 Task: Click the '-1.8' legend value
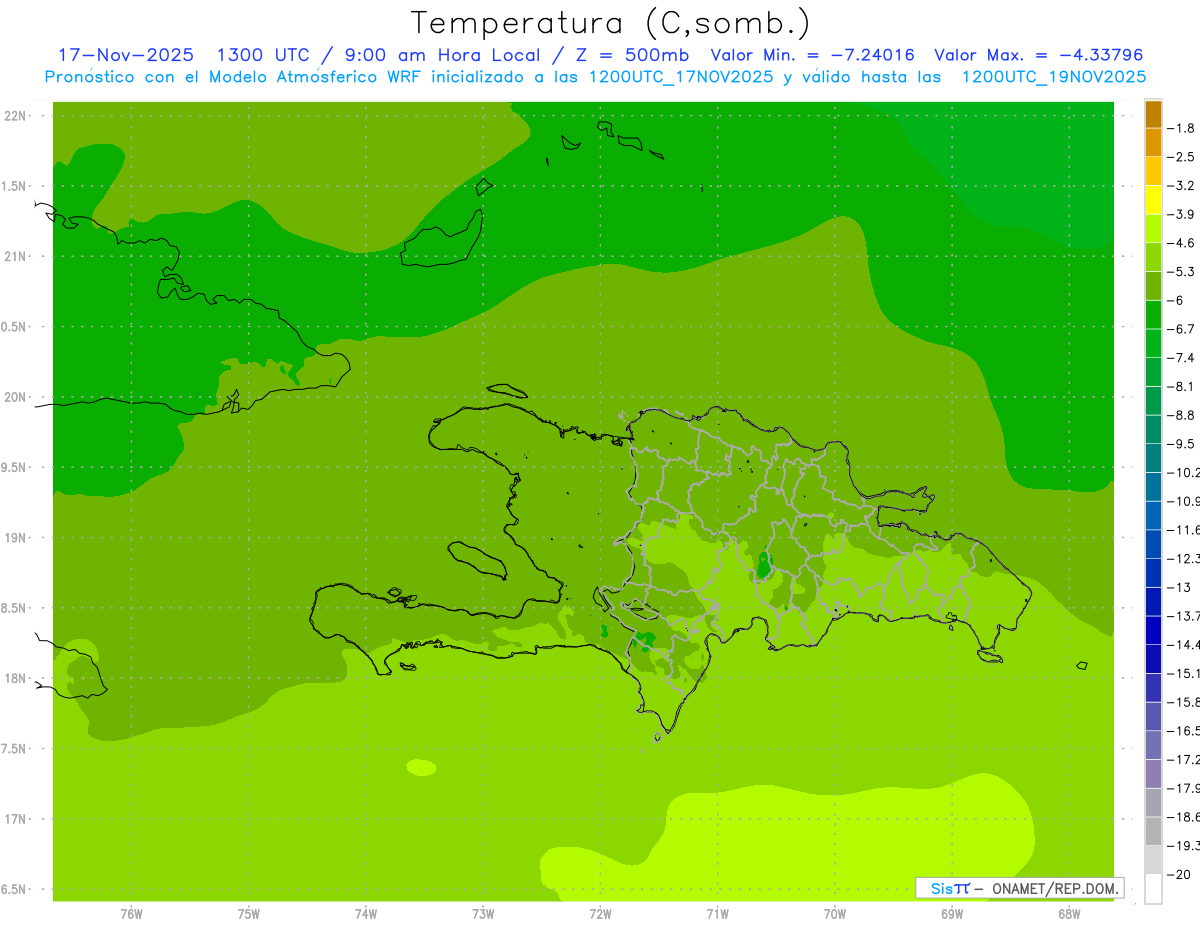point(1181,128)
